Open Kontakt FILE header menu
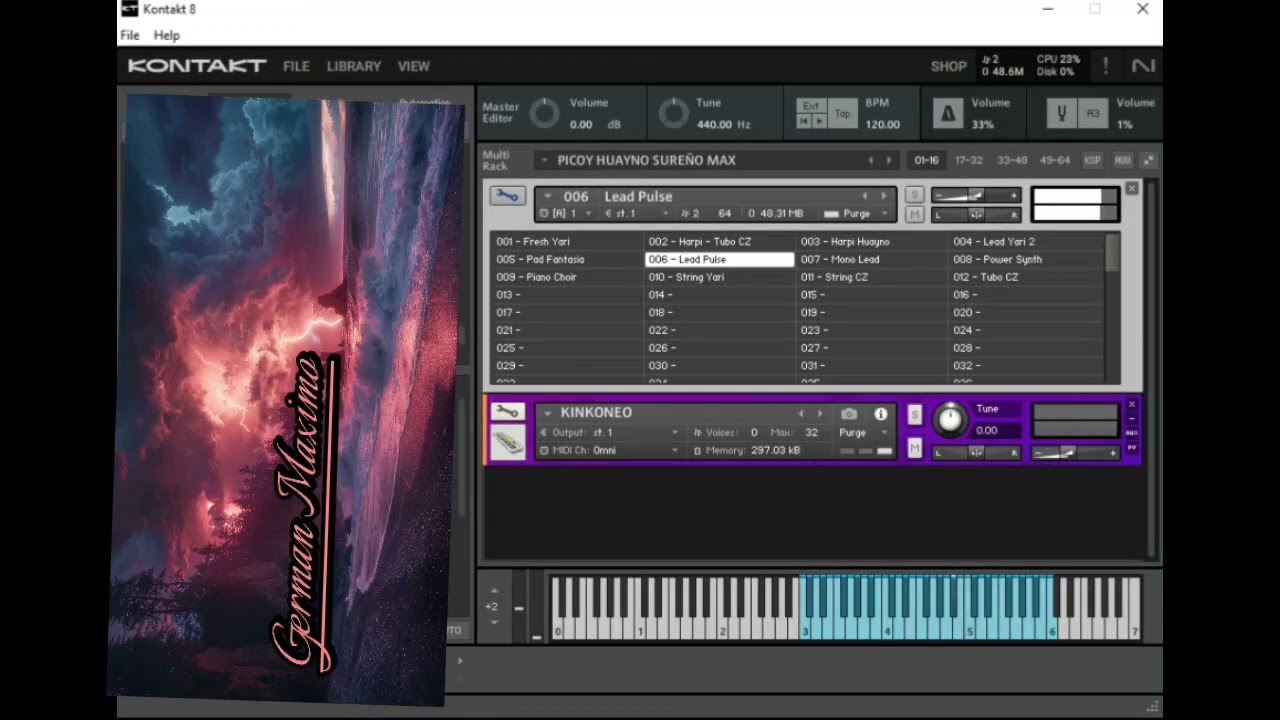This screenshot has height=720, width=1280. tap(296, 66)
